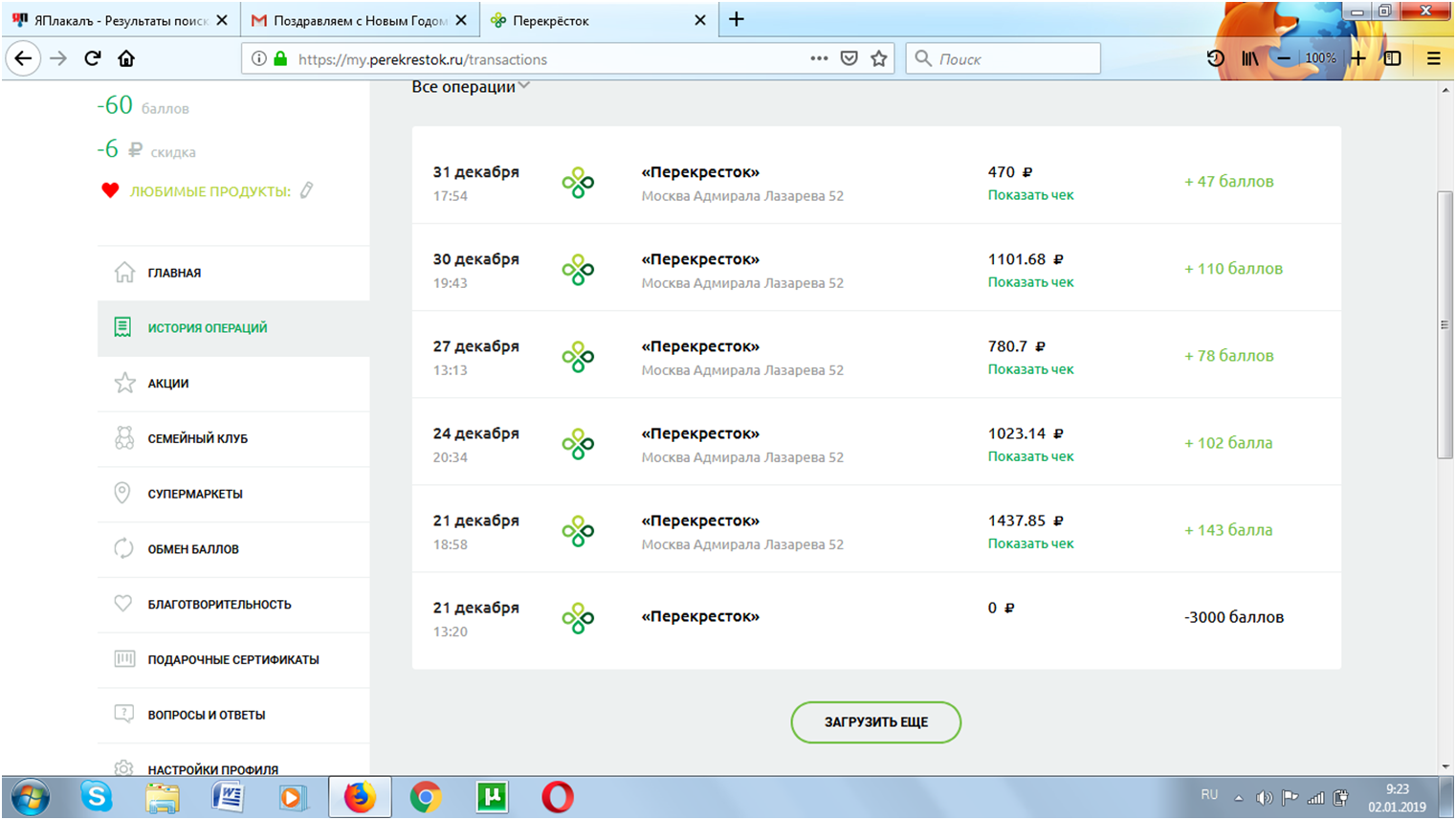The width and height of the screenshot is (1456, 820).
Task: Reset zoom level at 100%
Action: [1321, 58]
